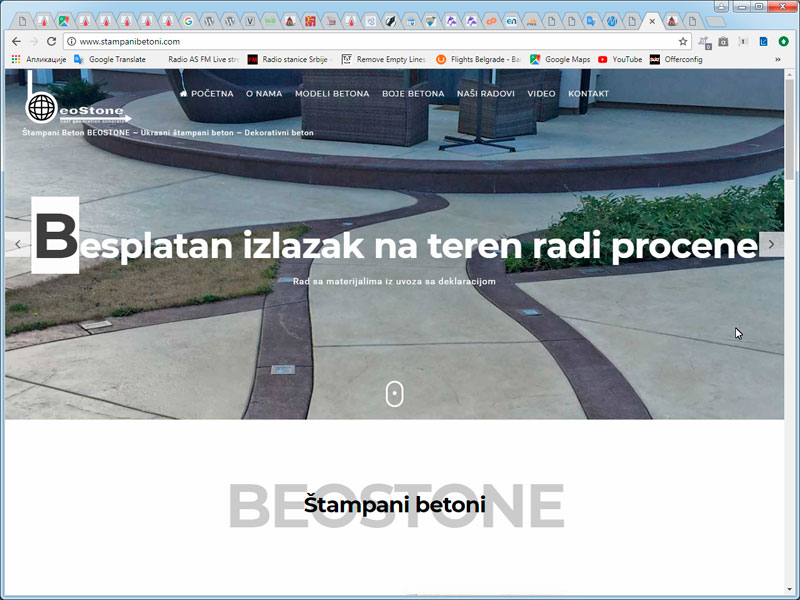Open the POČETNA menu item
Image resolution: width=800 pixels, height=600 pixels.
[x=206, y=93]
